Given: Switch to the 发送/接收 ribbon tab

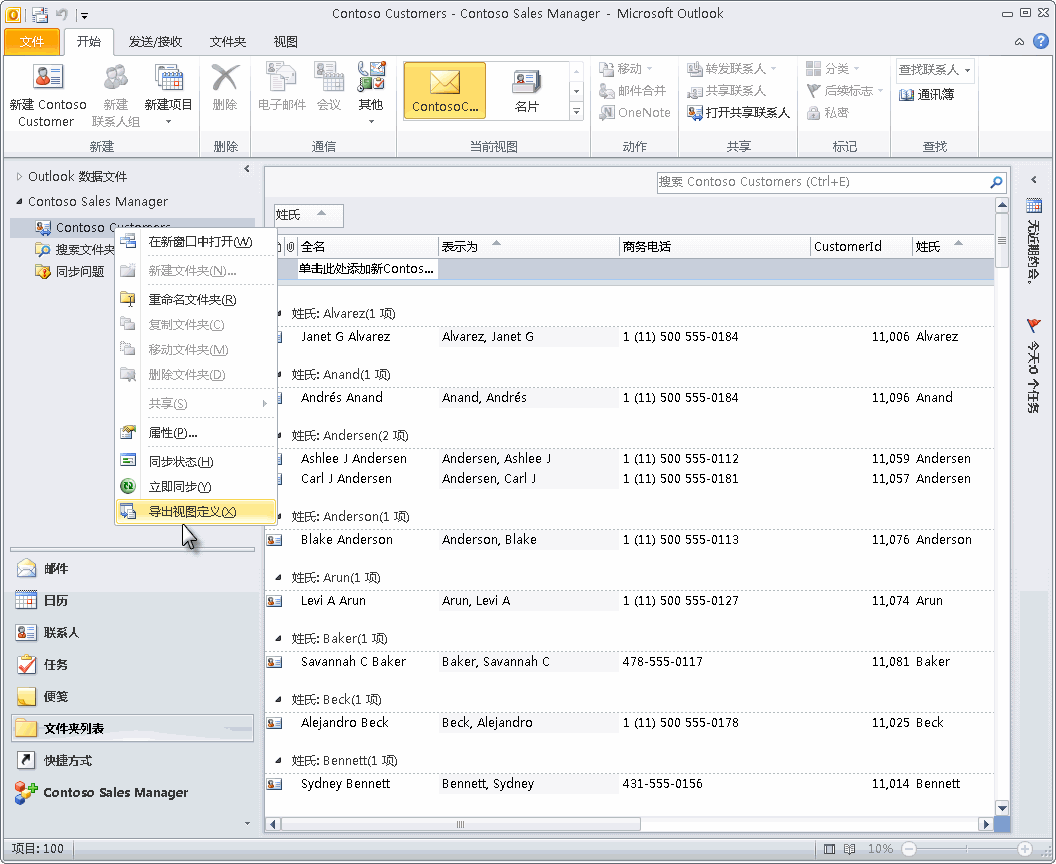Looking at the screenshot, I should click(x=155, y=42).
